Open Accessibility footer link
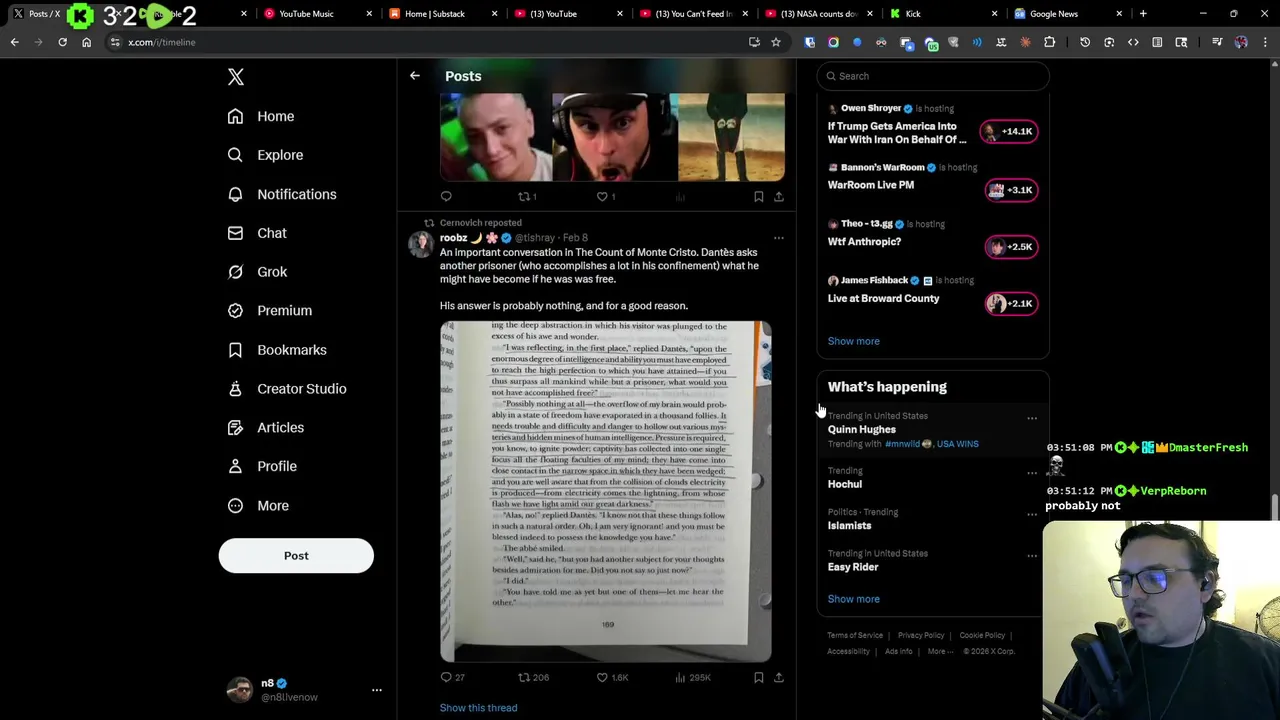 [x=848, y=652]
